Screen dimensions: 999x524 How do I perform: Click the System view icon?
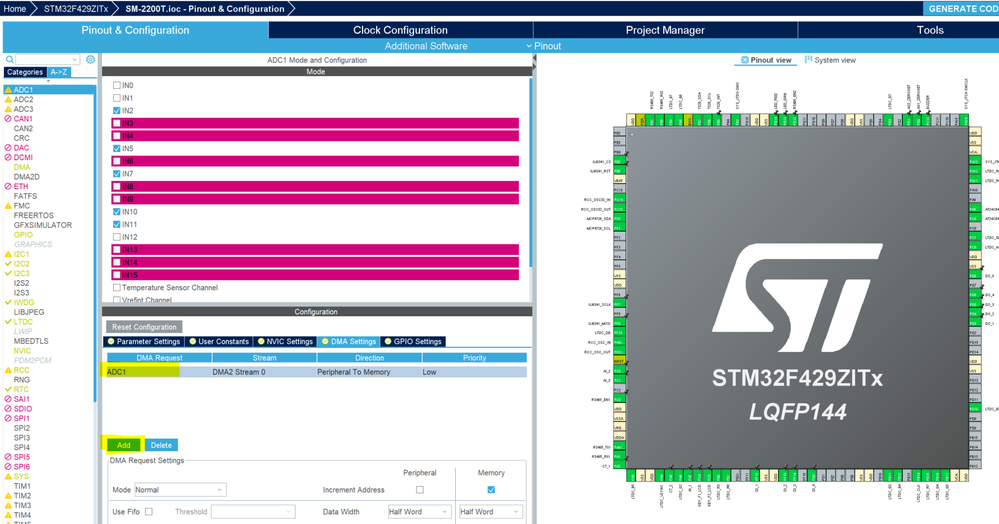[809, 59]
